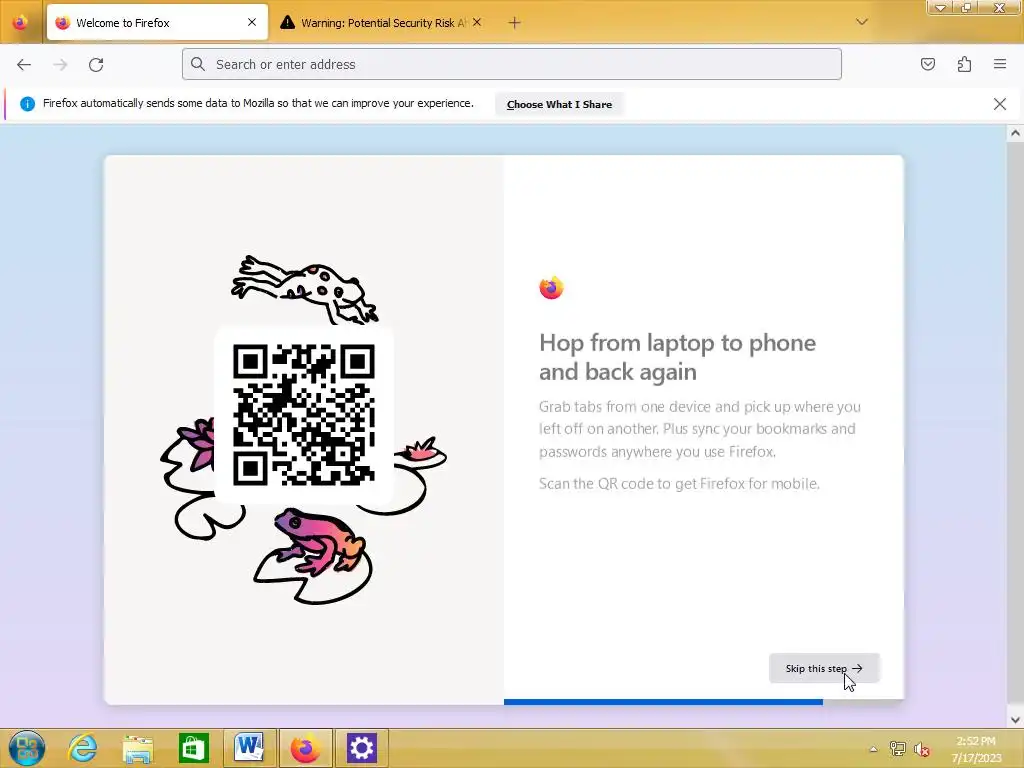Click the info icon in notification bar

point(27,104)
